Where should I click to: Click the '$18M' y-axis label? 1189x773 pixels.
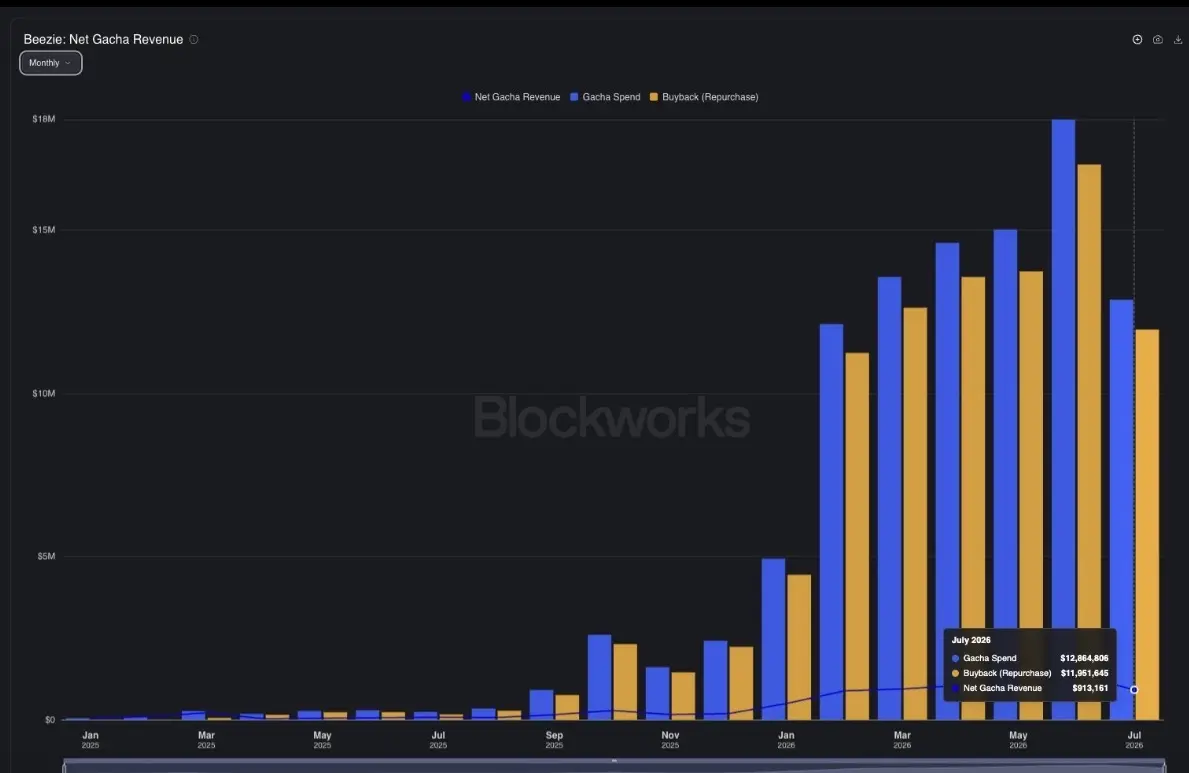coord(44,119)
